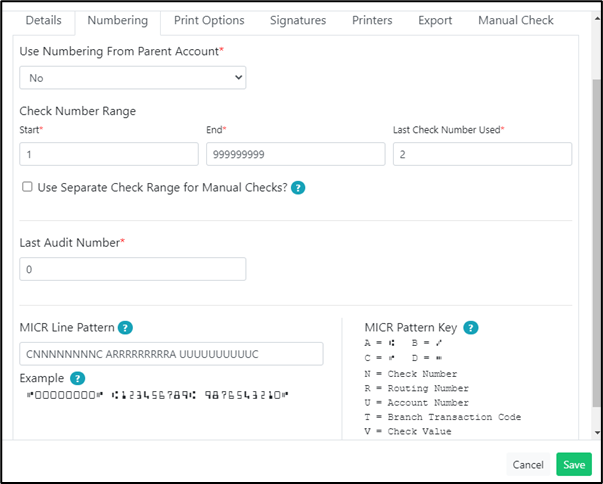Image resolution: width=603 pixels, height=484 pixels.
Task: Click the Example help icon
Action: coord(77,378)
